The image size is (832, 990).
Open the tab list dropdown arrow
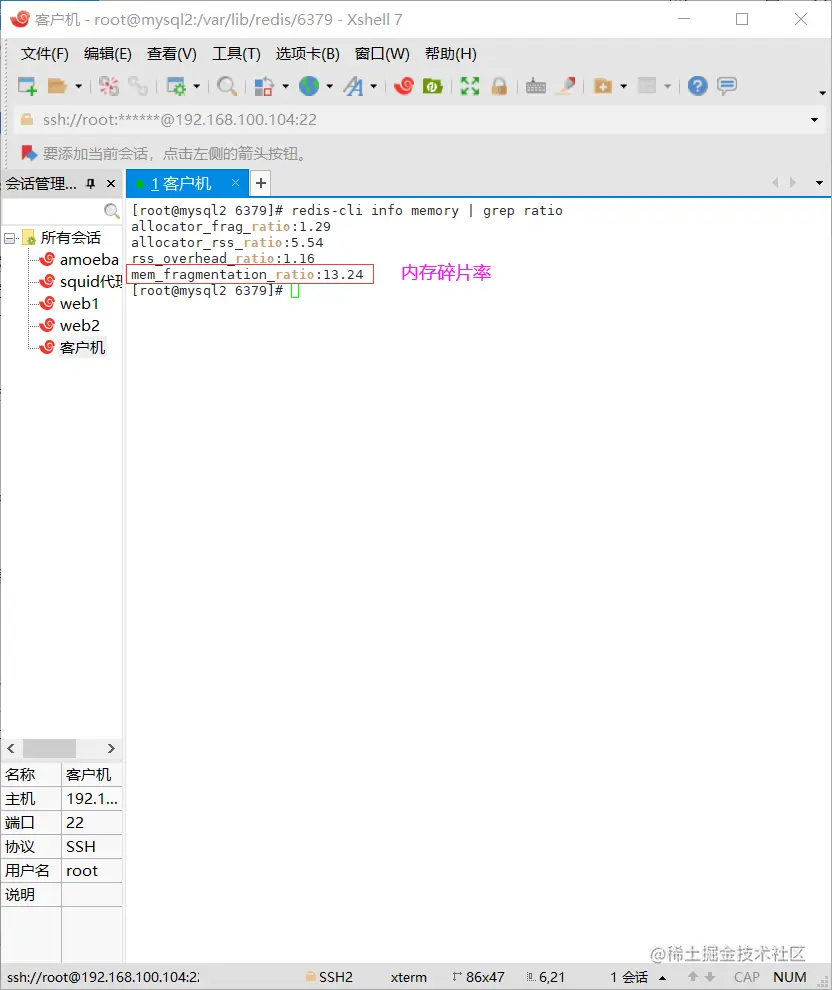click(x=819, y=183)
